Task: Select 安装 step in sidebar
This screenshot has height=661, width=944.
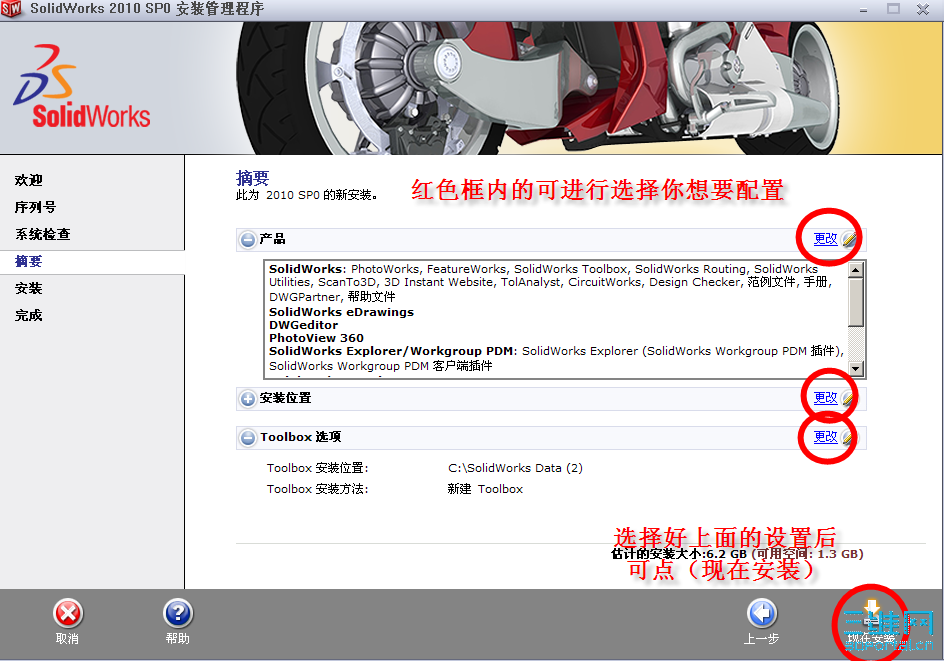Action: [x=29, y=288]
